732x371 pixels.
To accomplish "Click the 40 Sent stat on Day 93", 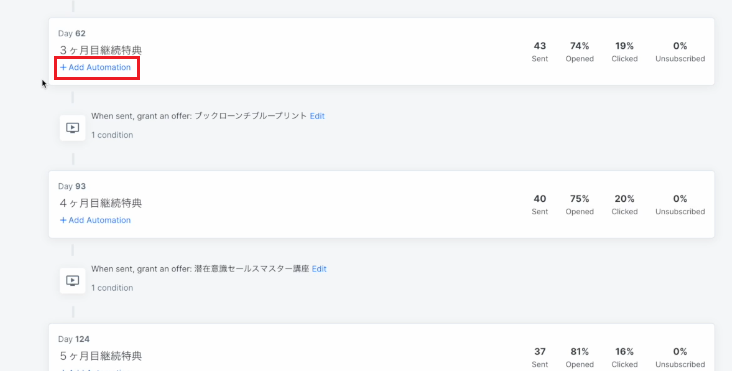I will (x=540, y=205).
